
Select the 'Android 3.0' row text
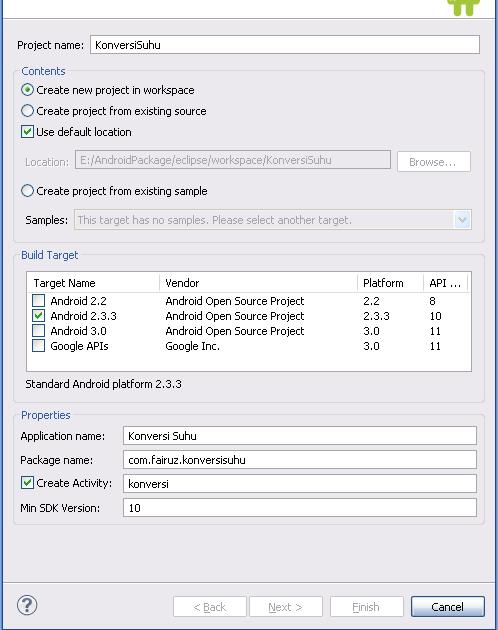(x=78, y=331)
